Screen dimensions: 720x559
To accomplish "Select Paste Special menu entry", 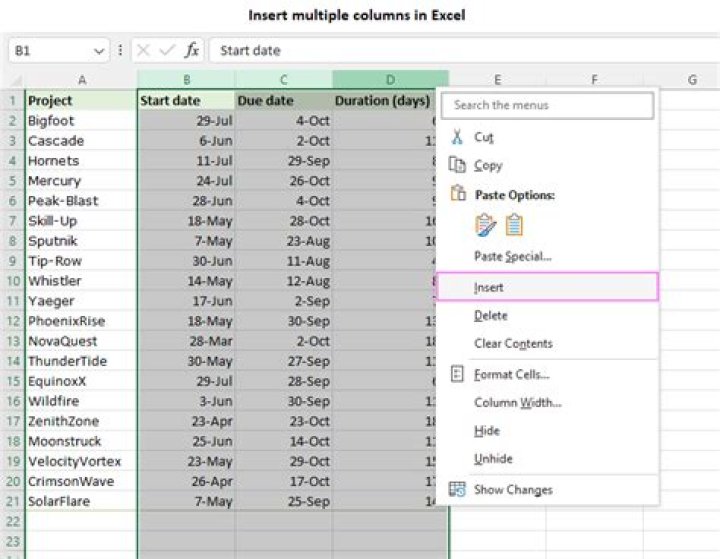I will point(513,257).
